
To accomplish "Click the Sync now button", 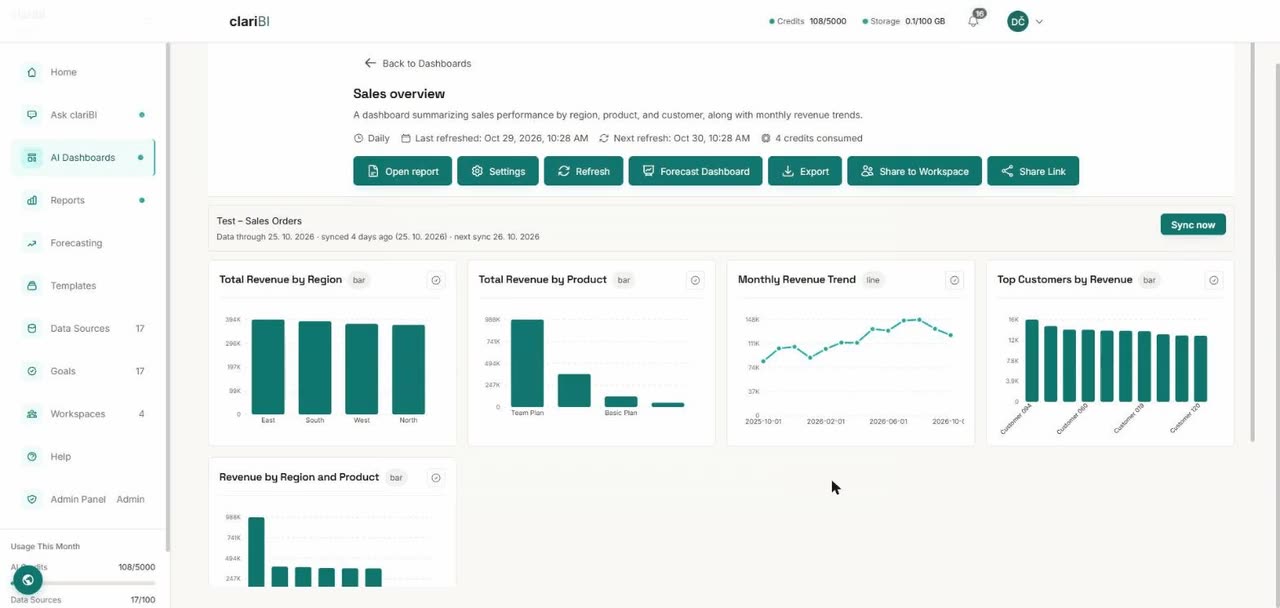I will pyautogui.click(x=1193, y=225).
